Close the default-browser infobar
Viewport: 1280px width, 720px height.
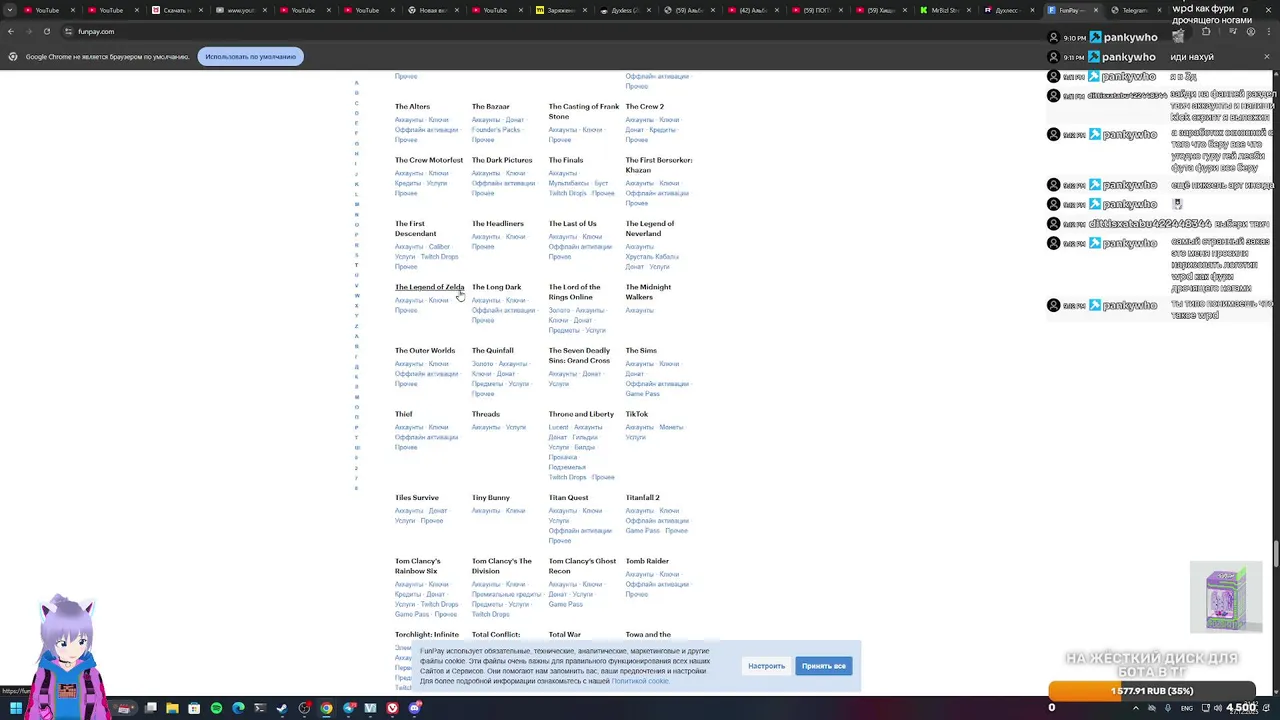(1266, 56)
